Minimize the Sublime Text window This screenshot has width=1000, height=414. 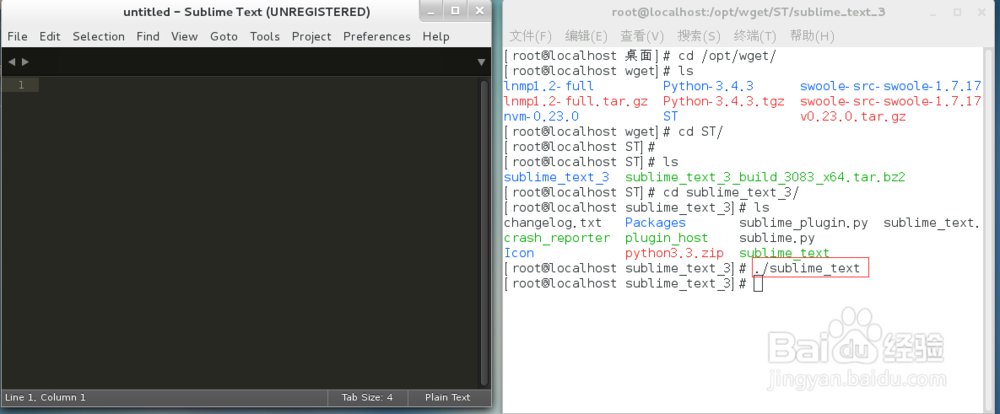pyautogui.click(x=433, y=11)
